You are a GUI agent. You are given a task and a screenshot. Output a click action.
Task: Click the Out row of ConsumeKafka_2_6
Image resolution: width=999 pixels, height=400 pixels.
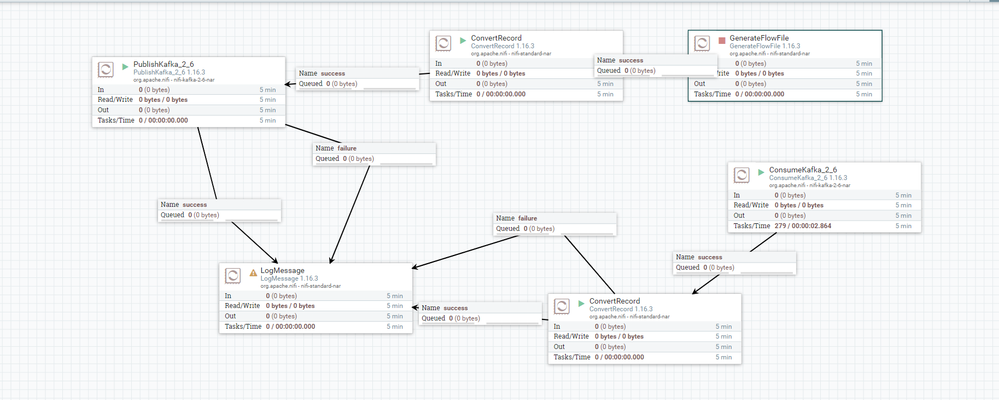824,215
